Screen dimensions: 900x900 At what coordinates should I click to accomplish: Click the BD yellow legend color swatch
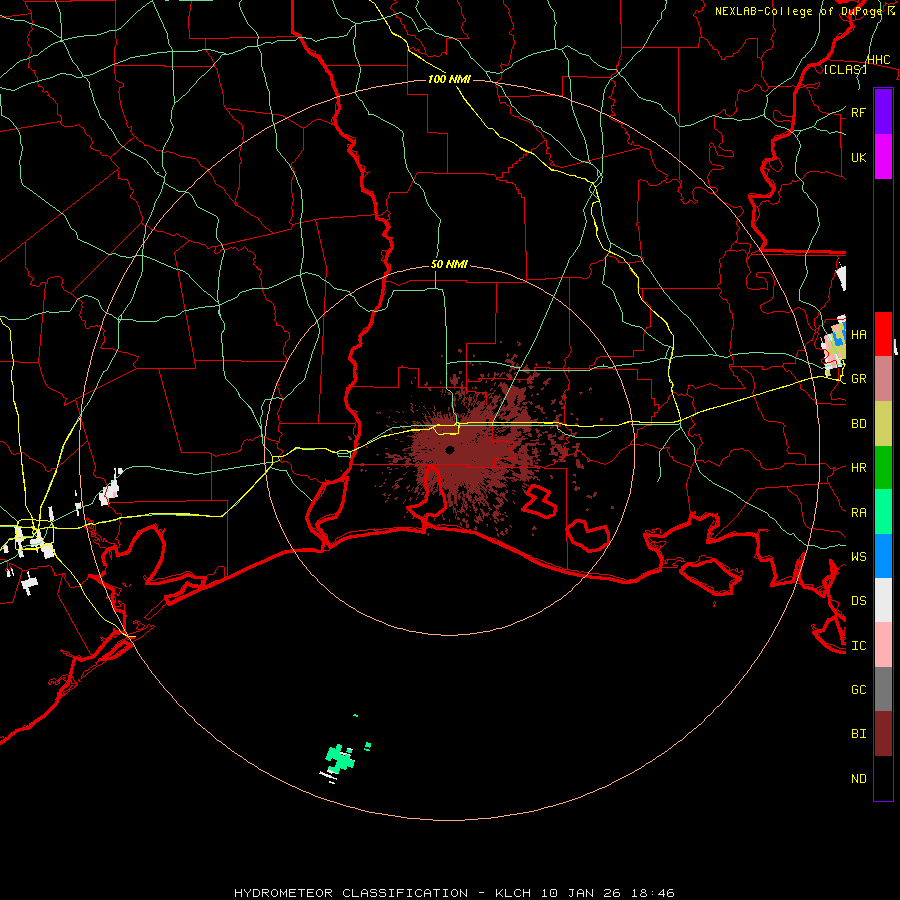coord(883,424)
